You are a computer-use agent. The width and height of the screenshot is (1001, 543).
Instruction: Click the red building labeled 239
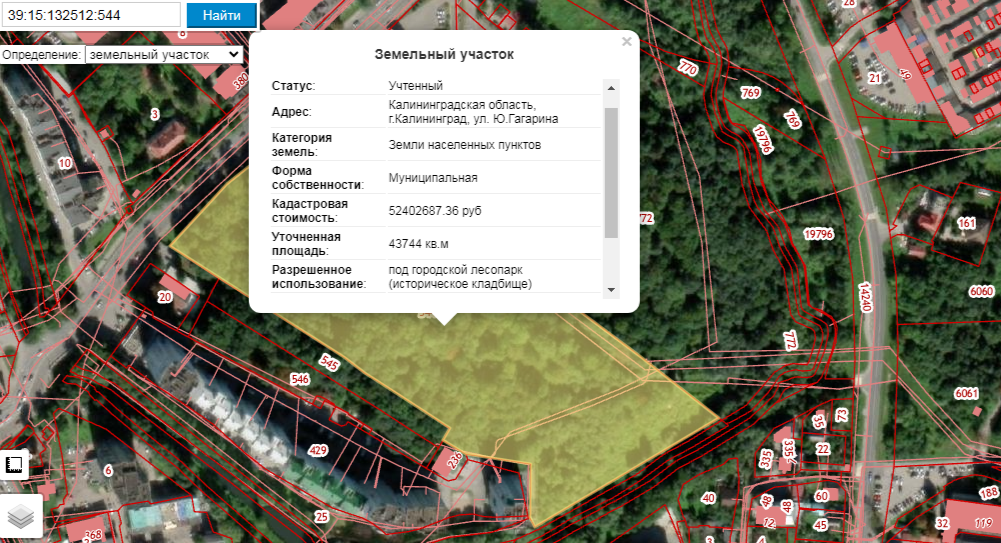pos(453,460)
